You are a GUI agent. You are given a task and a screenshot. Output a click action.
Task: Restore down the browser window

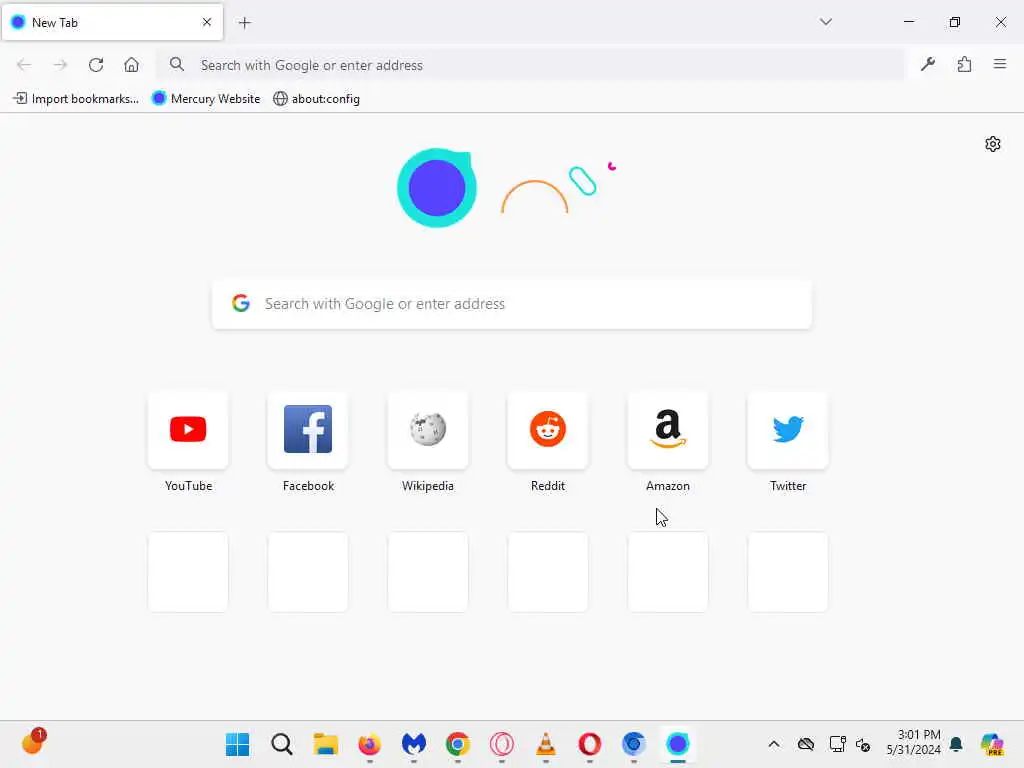click(955, 22)
